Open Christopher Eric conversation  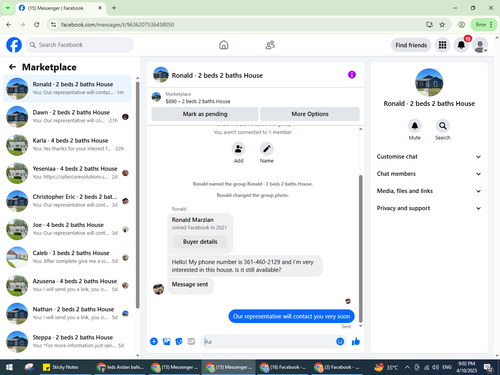(x=67, y=201)
